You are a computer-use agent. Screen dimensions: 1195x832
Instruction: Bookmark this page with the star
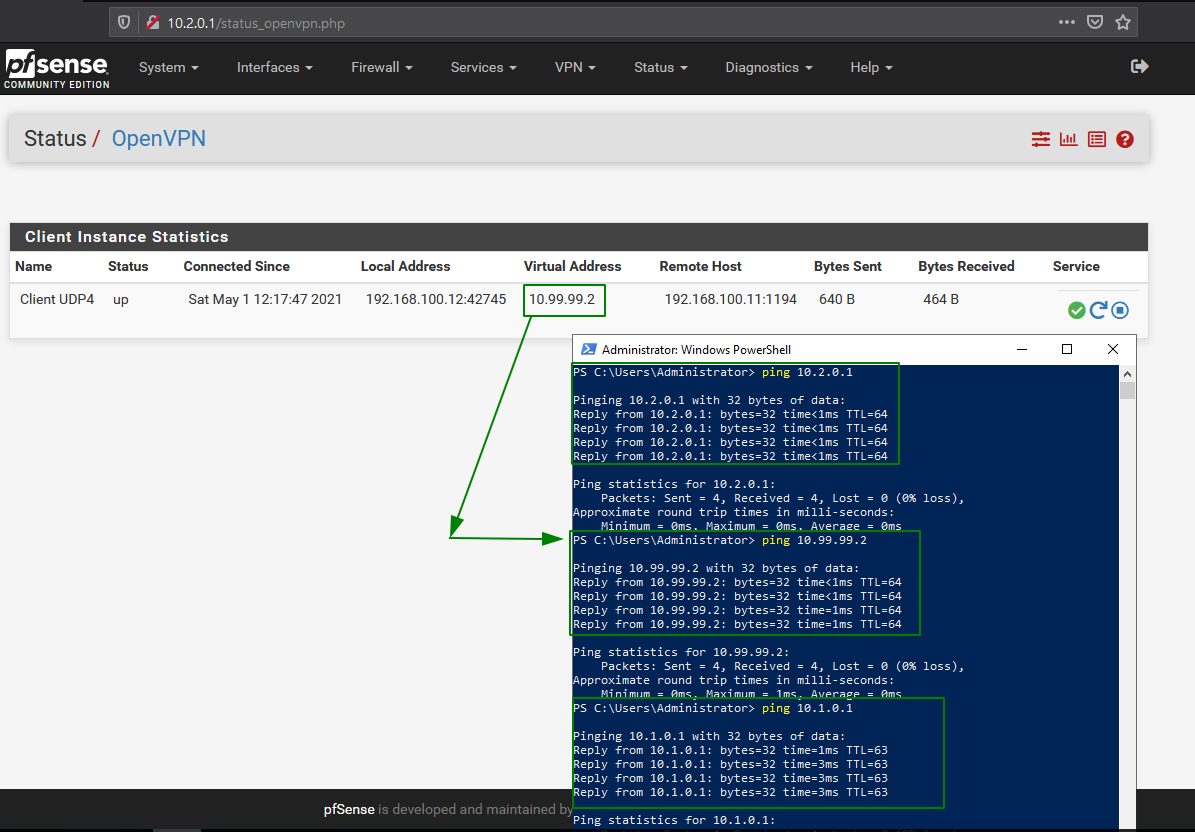(1123, 22)
